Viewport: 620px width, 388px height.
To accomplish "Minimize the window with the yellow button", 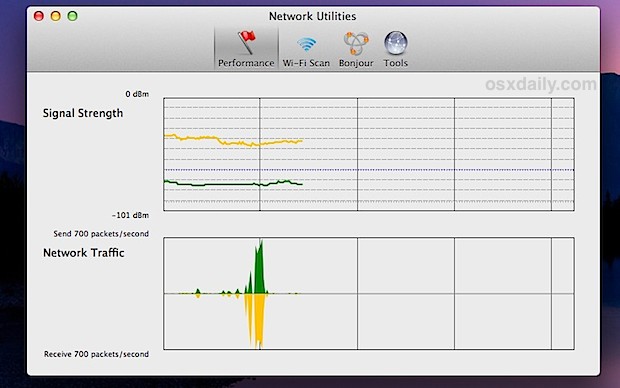I will click(x=56, y=16).
